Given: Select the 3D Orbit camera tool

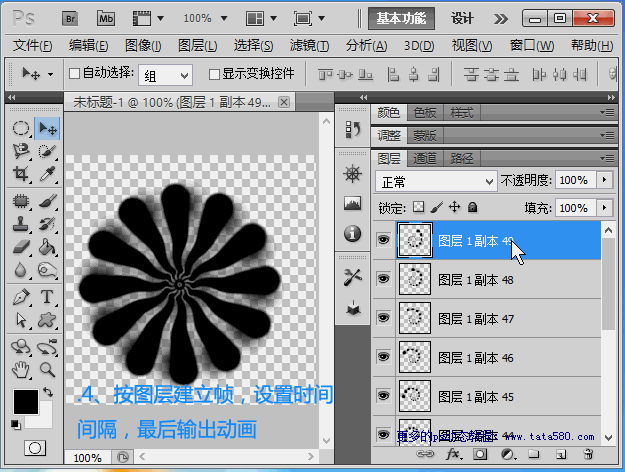Looking at the screenshot, I should [x=47, y=347].
